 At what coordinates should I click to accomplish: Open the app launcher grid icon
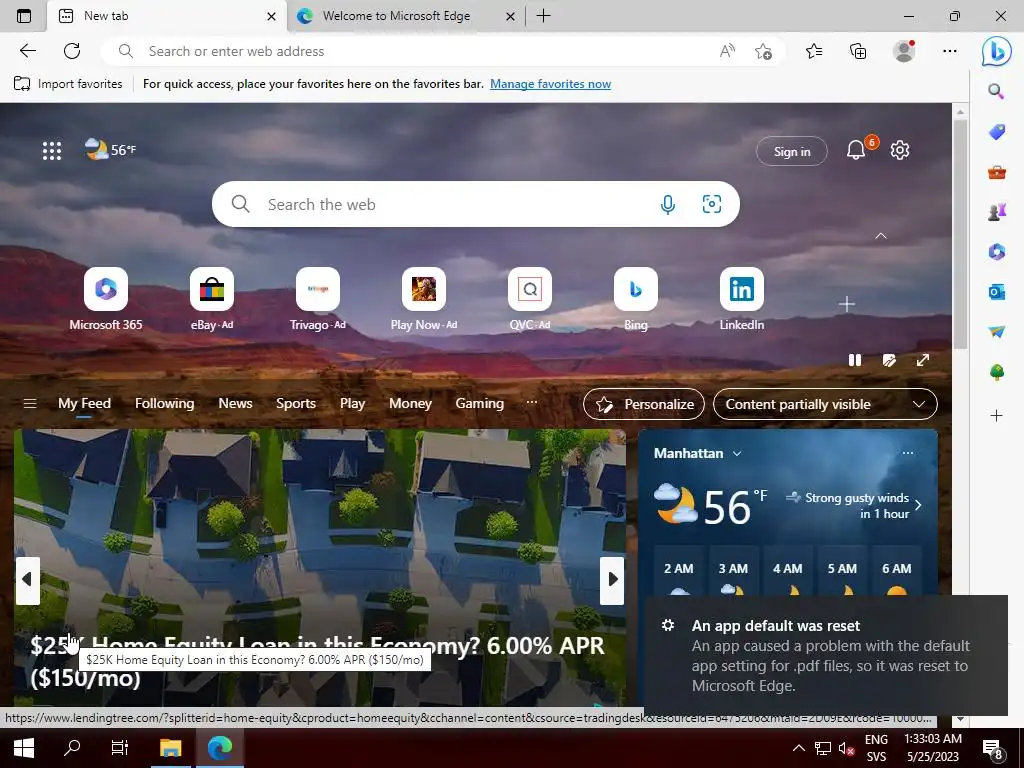click(52, 151)
